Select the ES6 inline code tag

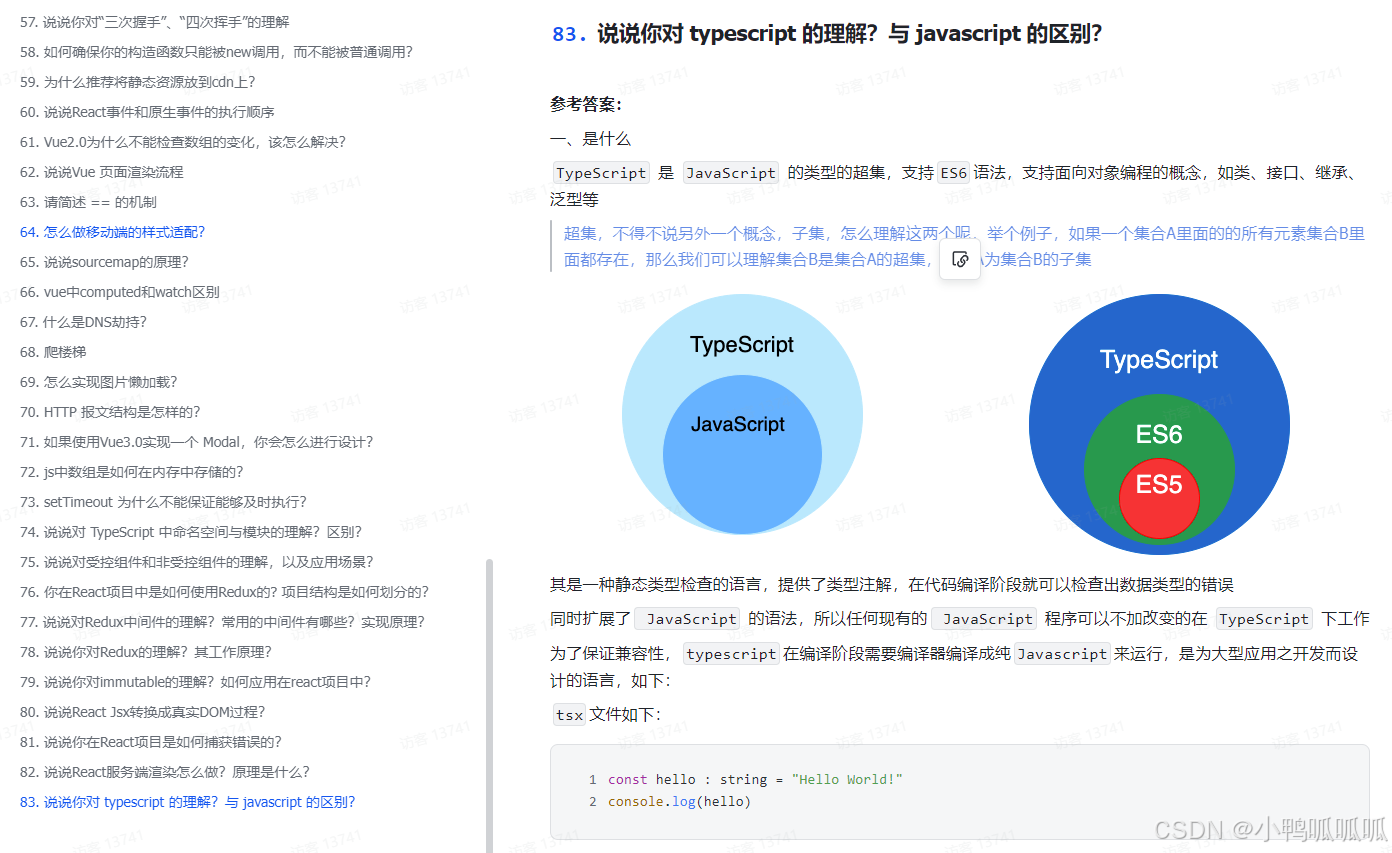coord(952,172)
